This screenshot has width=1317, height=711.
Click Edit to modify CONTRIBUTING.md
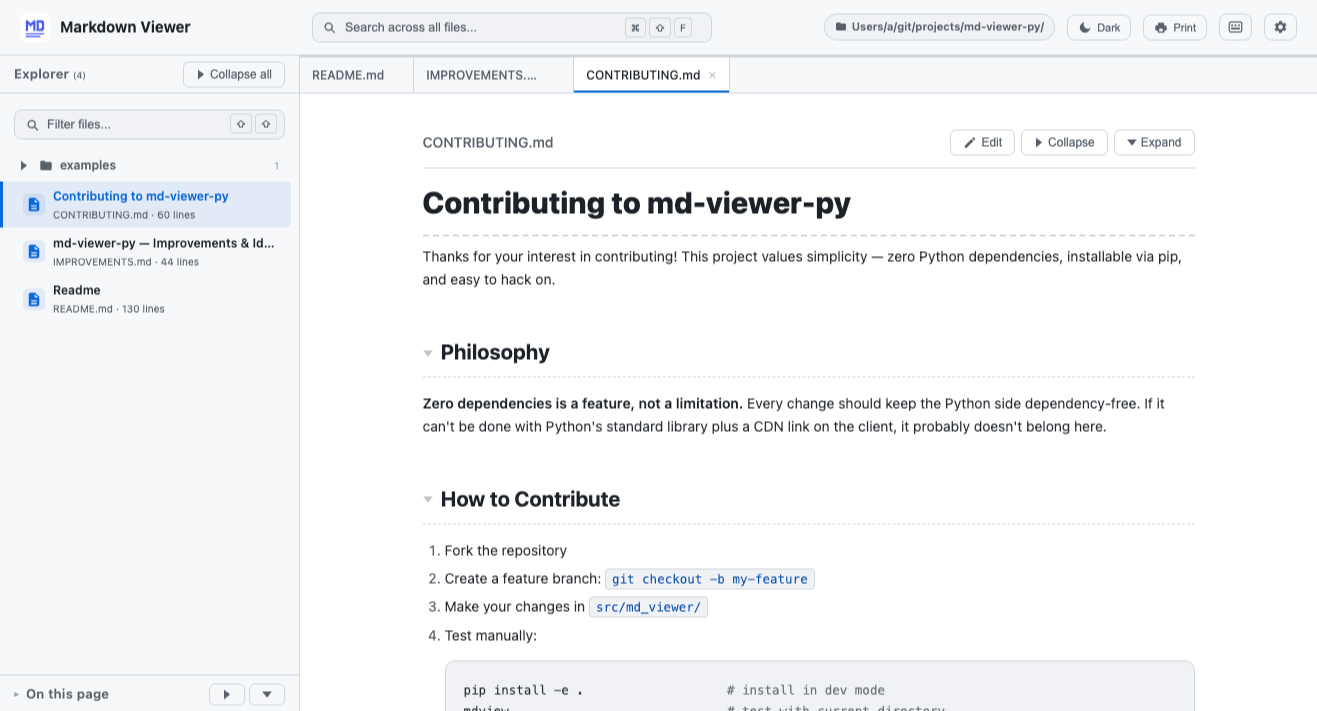coord(982,142)
